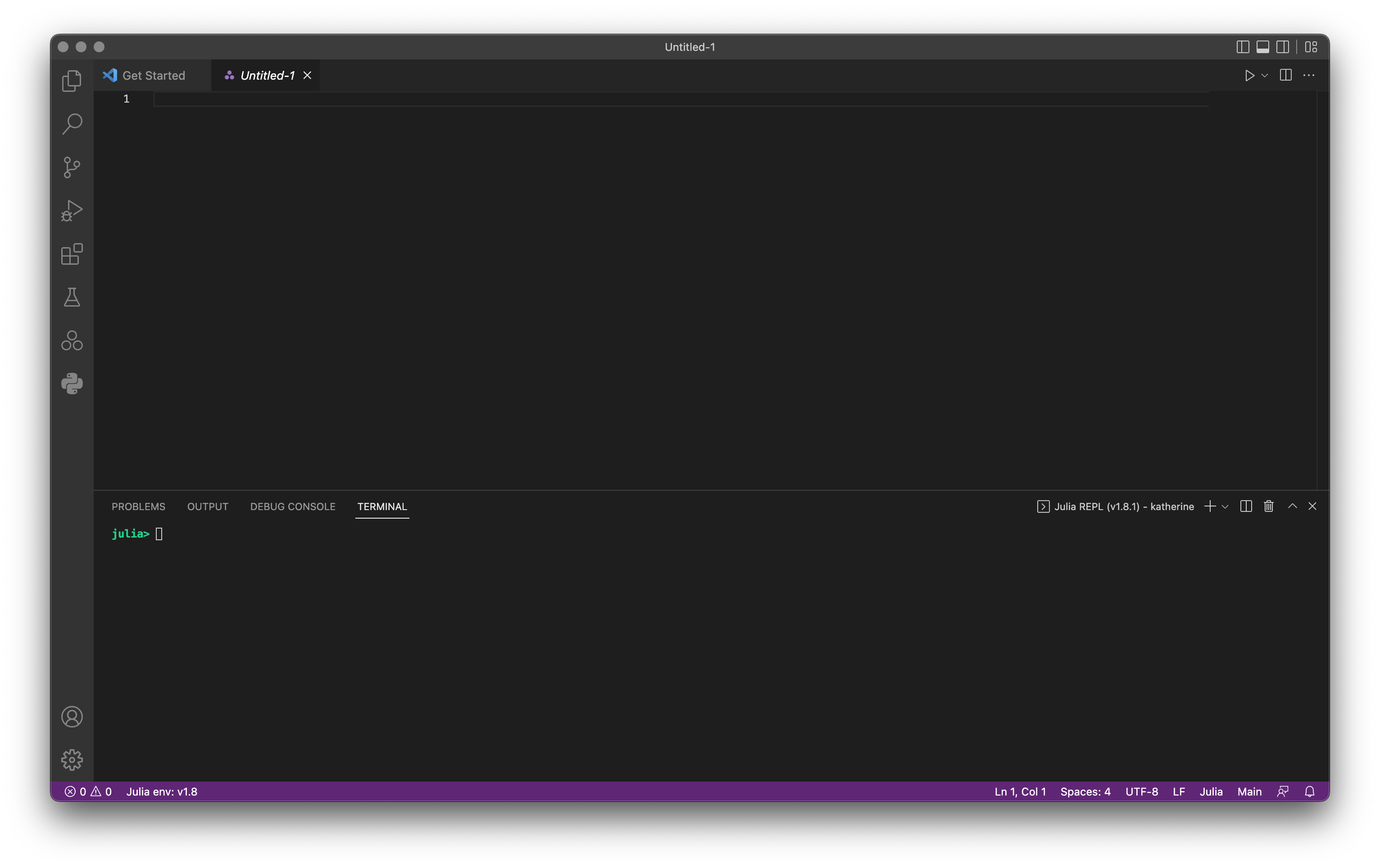Open the Julia three-circles view
Screen dimensions: 1380x868
pyautogui.click(x=72, y=340)
